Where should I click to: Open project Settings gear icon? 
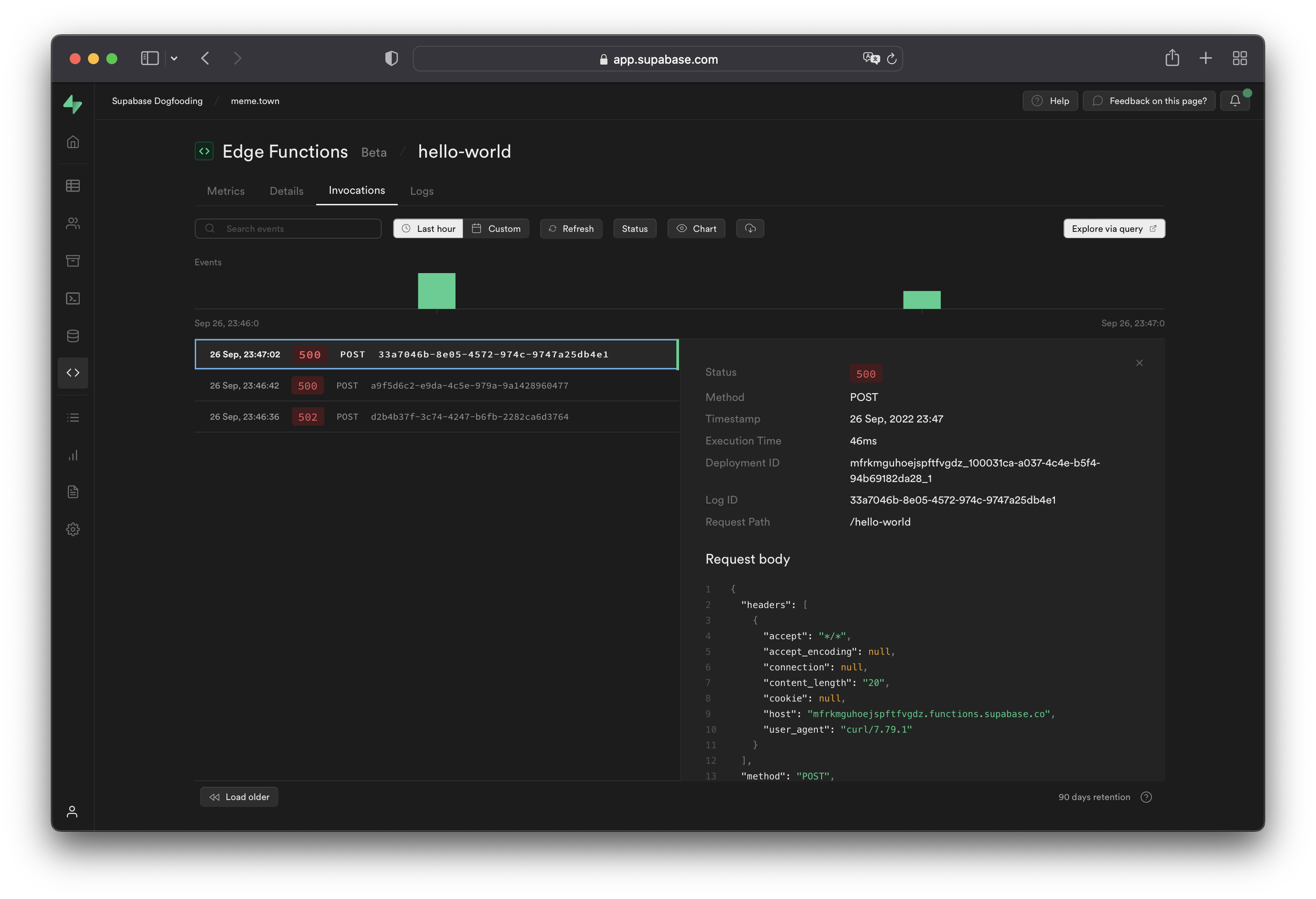click(x=72, y=529)
